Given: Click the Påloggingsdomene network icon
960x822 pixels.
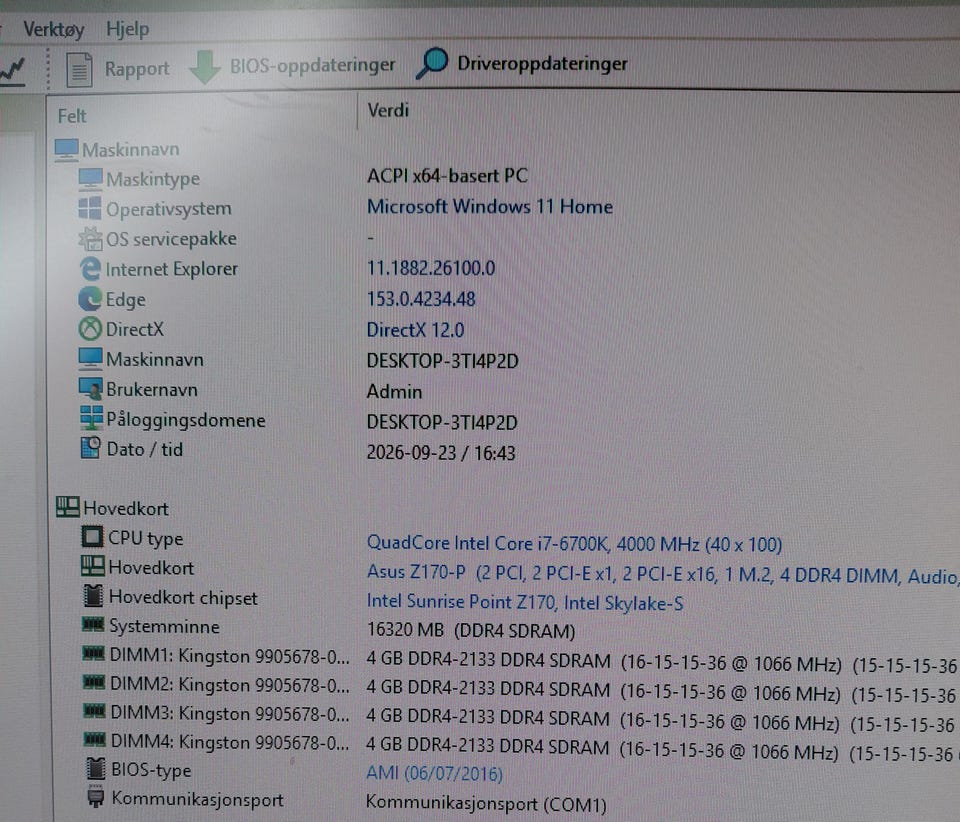Looking at the screenshot, I should point(91,419).
